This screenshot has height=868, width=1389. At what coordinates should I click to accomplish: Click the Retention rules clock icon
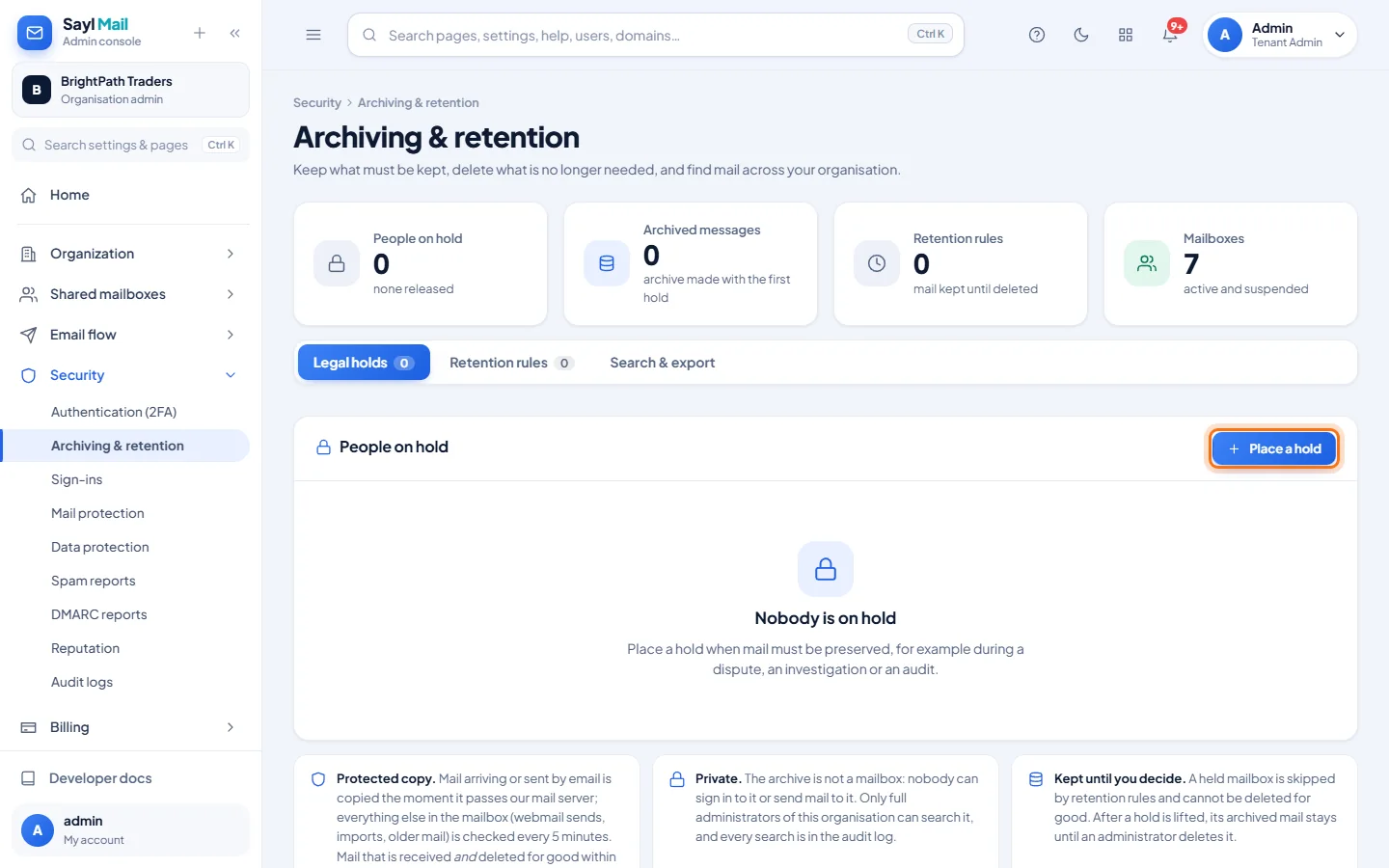pyautogui.click(x=877, y=263)
